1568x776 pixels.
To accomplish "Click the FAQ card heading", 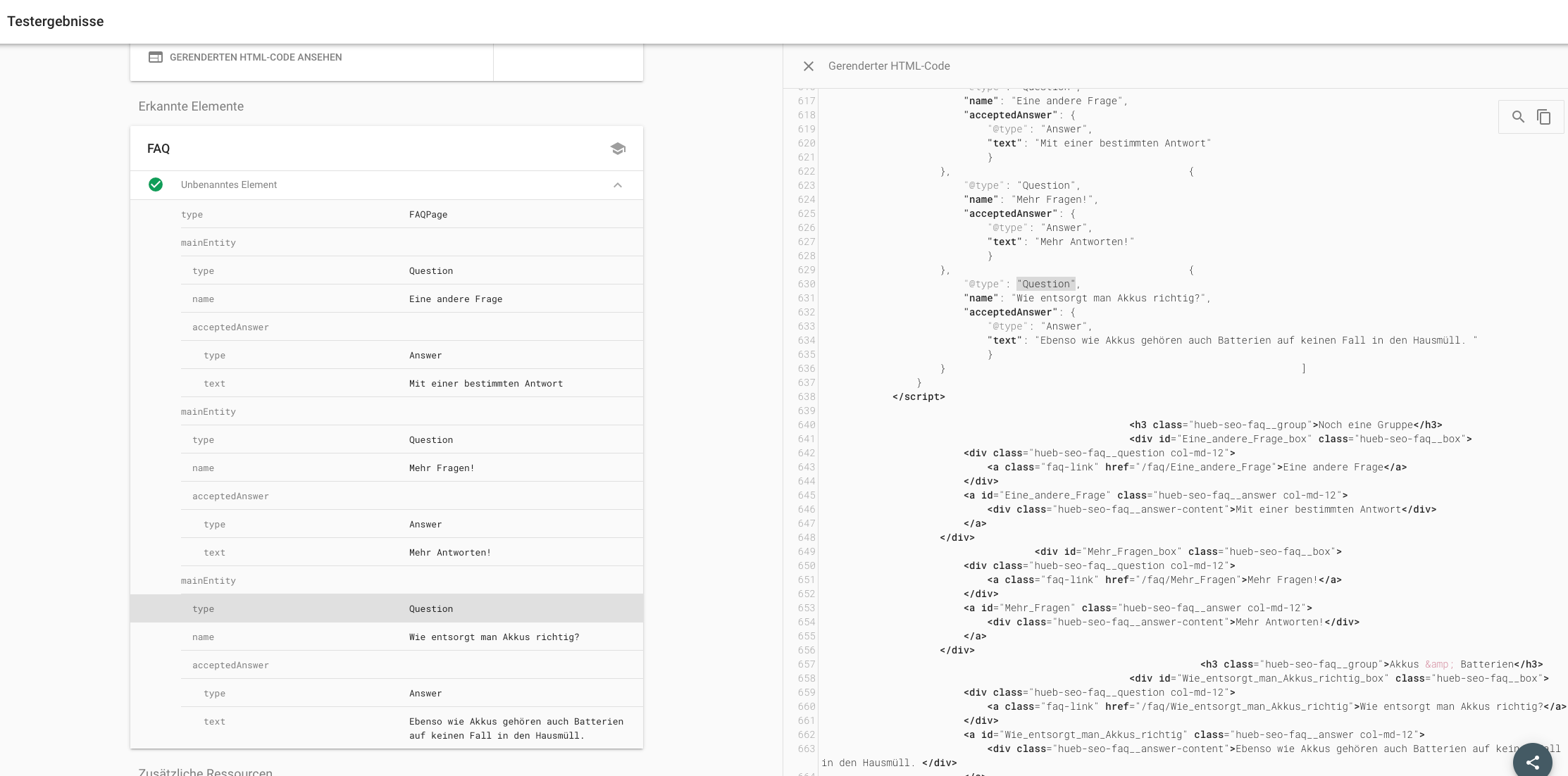I will pos(158,149).
